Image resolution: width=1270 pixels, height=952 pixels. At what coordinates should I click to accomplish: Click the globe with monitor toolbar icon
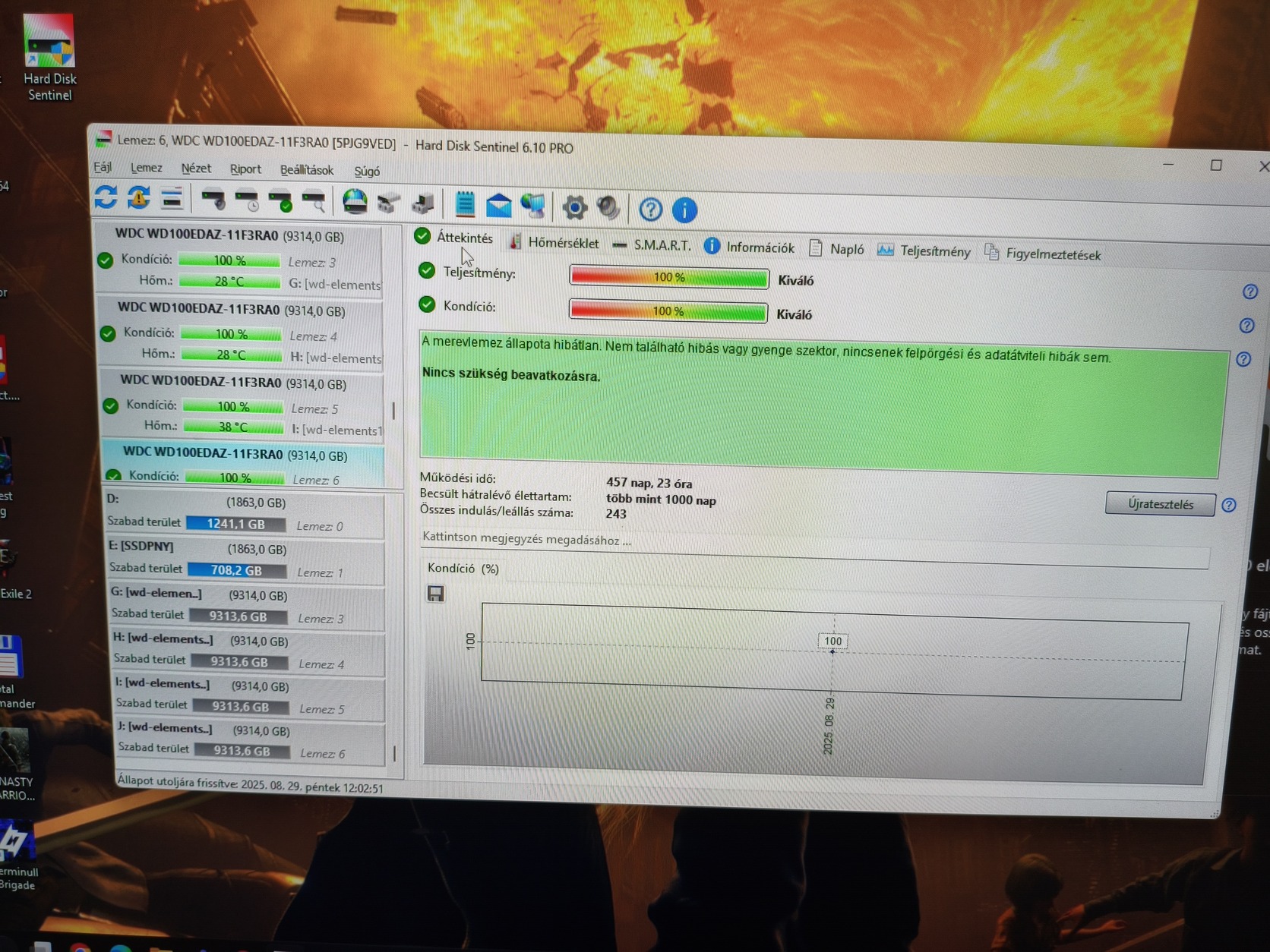click(x=533, y=206)
